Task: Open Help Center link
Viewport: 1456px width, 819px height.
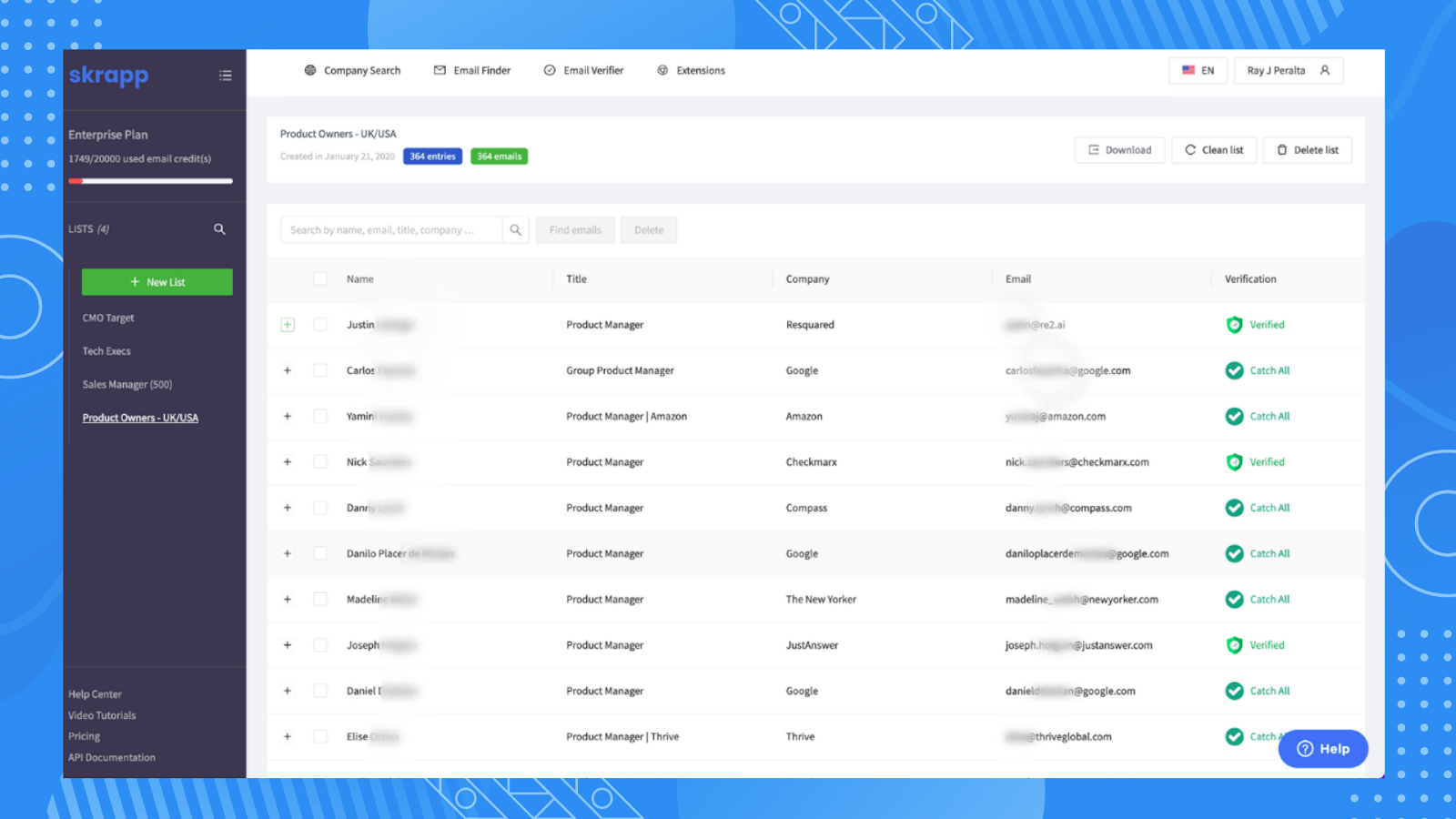Action: [x=95, y=694]
